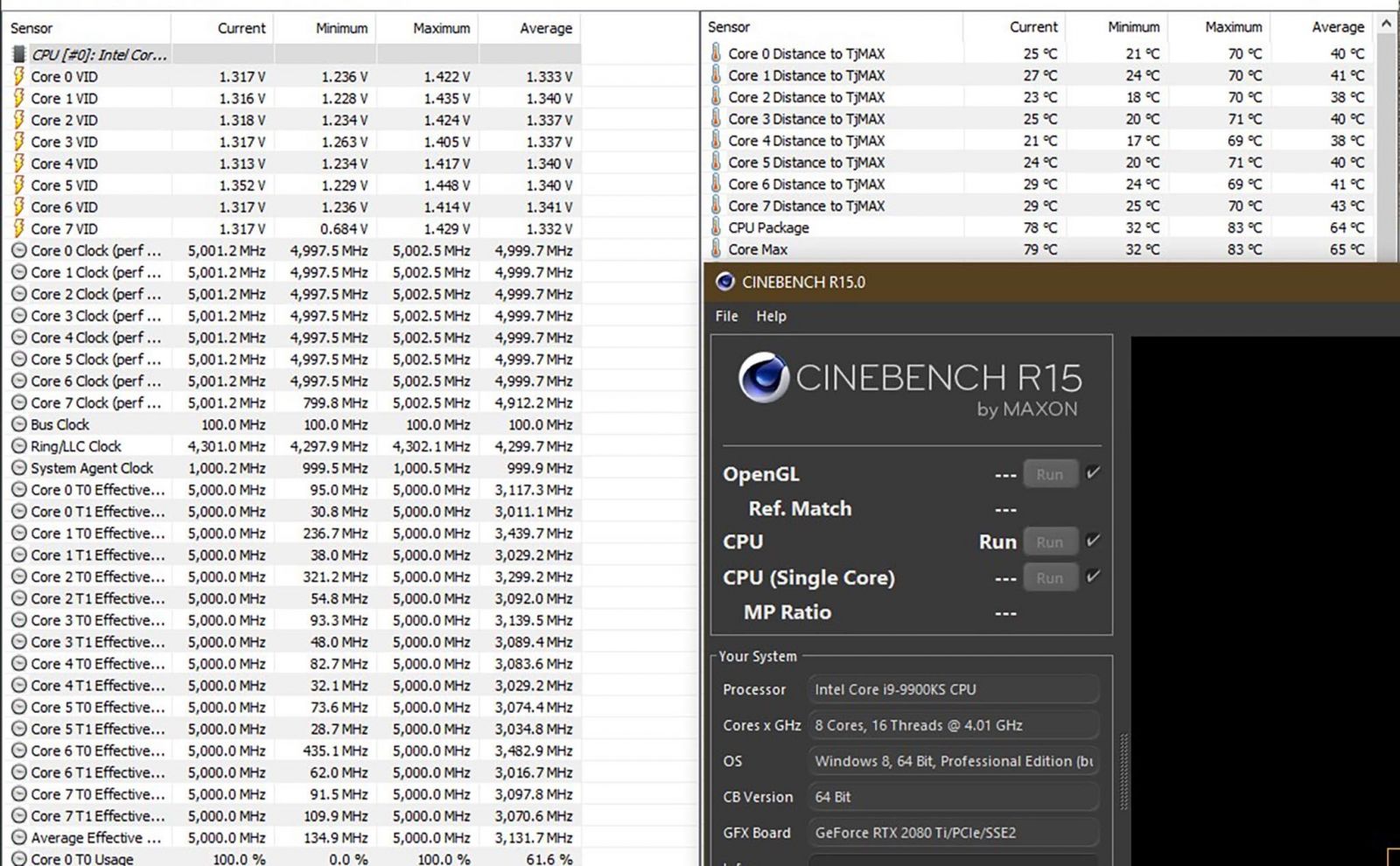The width and height of the screenshot is (1400, 866).
Task: Click the Maximum column header in left sensor panel
Action: point(441,28)
